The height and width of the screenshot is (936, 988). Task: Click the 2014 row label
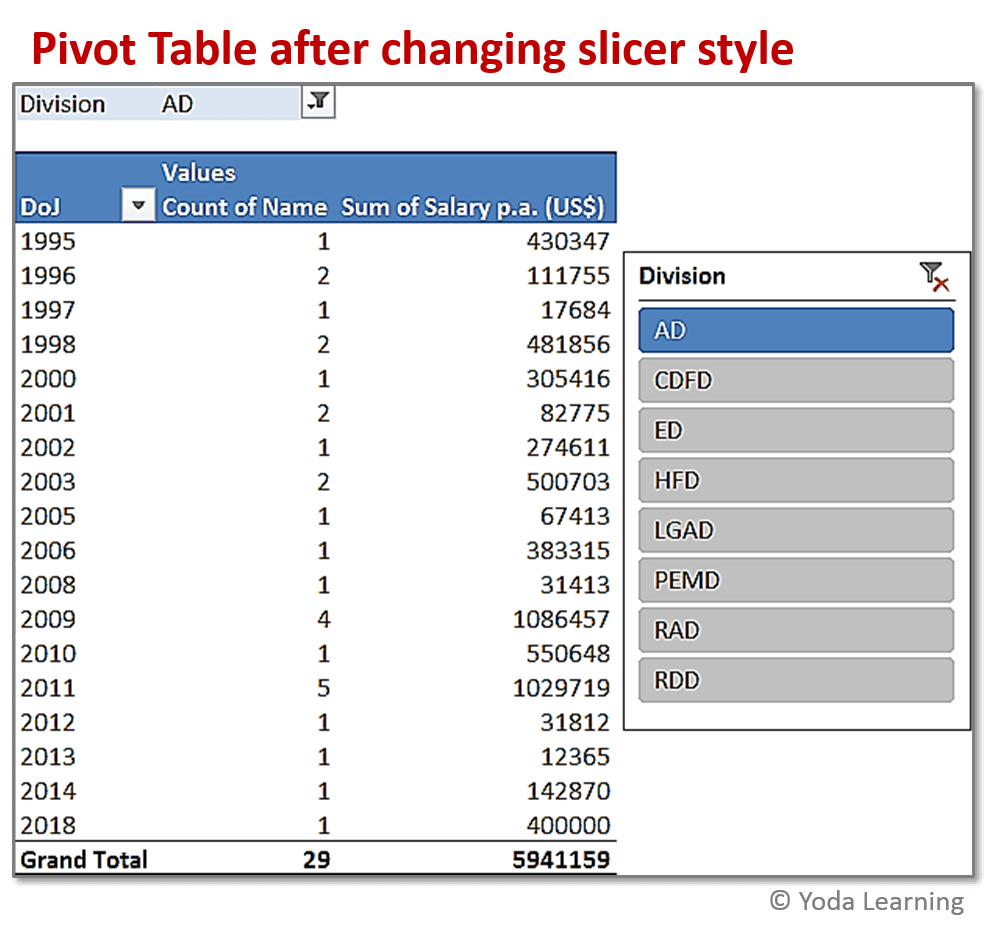tap(48, 791)
